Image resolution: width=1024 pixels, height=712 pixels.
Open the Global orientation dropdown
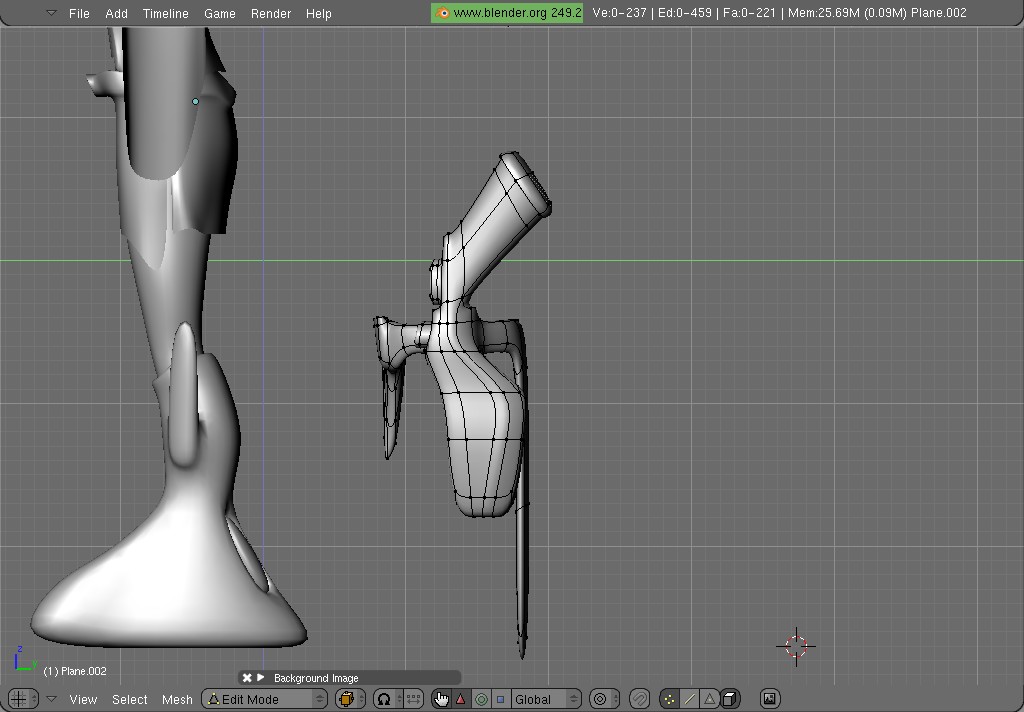click(x=546, y=699)
